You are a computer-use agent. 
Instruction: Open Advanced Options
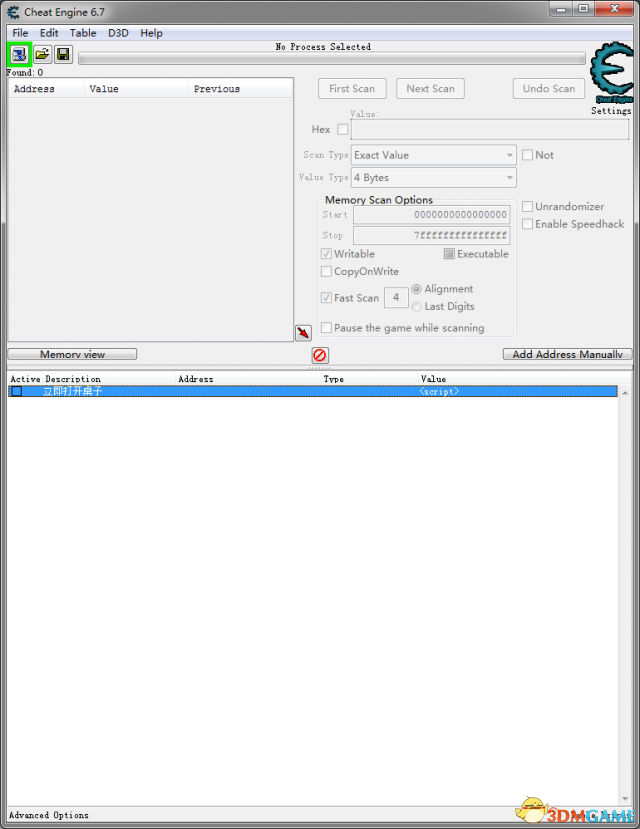[49, 815]
